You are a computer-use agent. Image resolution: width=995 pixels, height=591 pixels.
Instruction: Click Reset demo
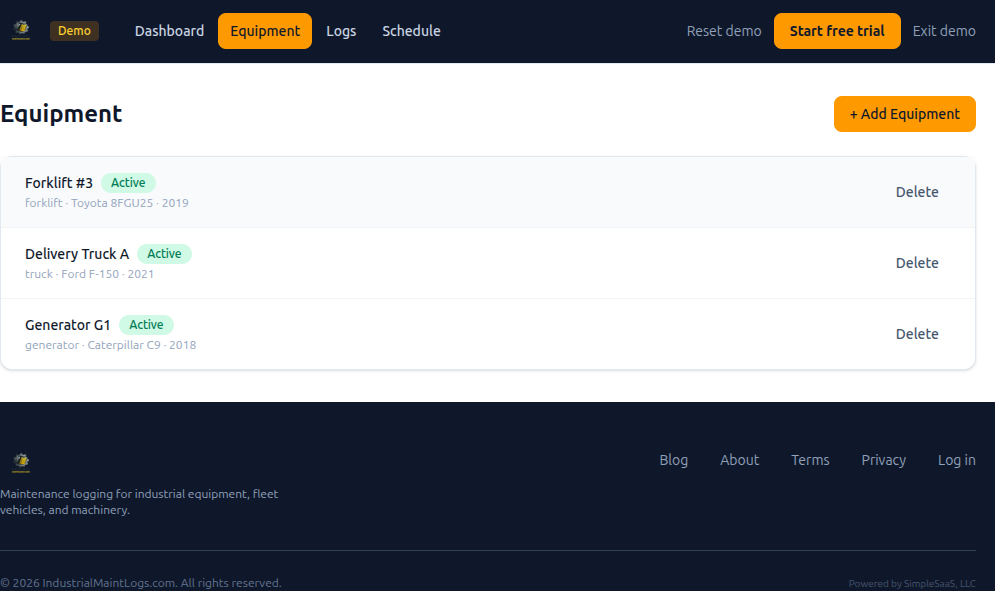(724, 31)
